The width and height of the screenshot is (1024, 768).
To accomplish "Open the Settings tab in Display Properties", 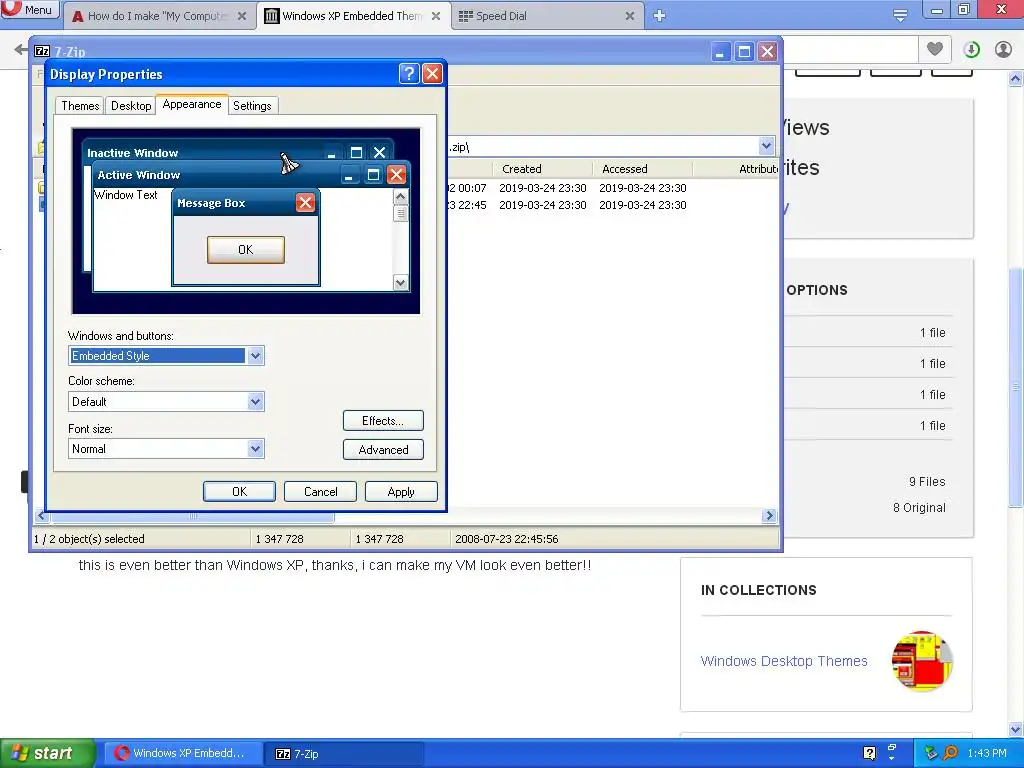I will pyautogui.click(x=252, y=106).
